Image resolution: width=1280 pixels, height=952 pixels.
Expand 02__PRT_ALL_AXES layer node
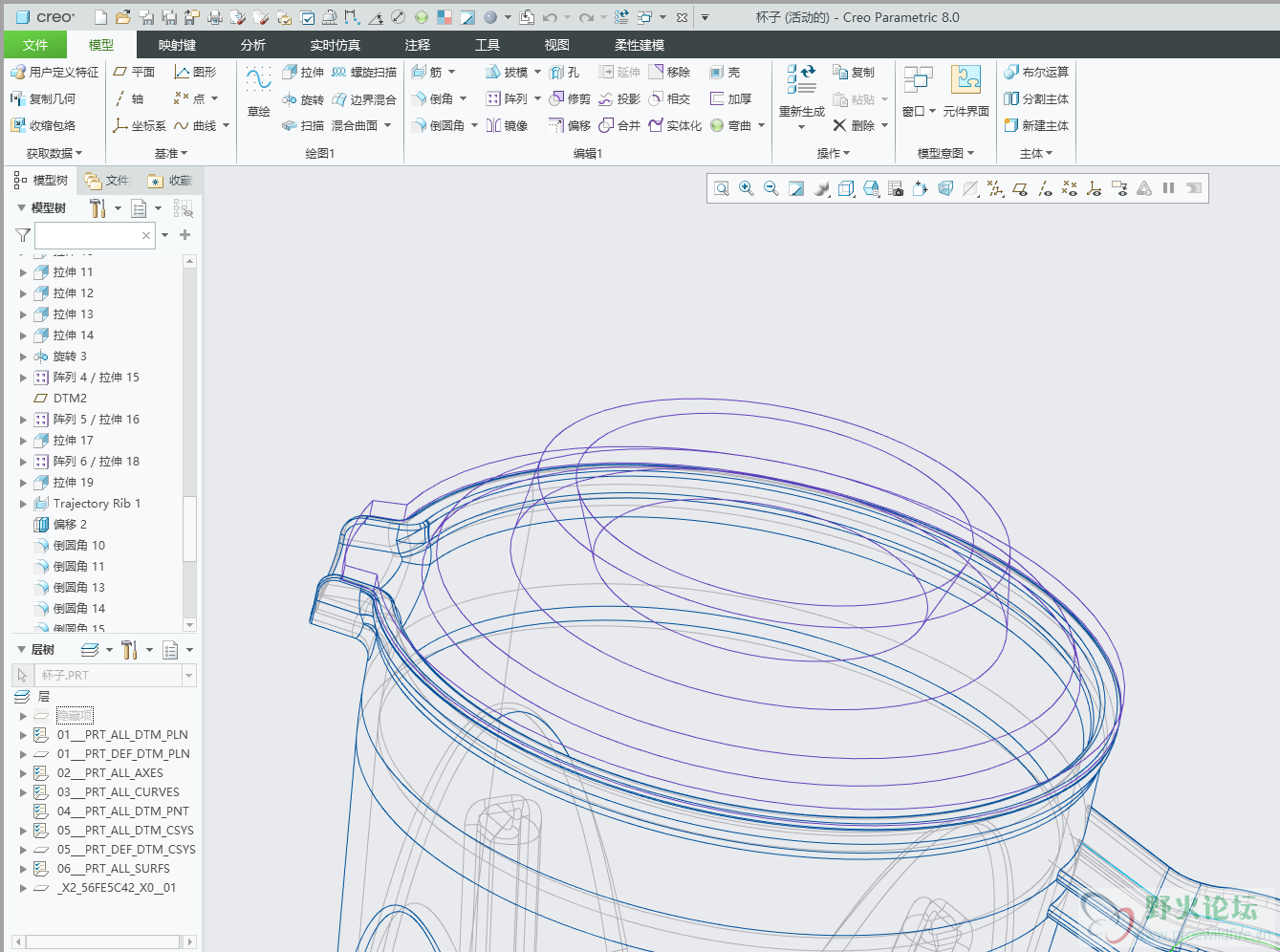pos(23,773)
